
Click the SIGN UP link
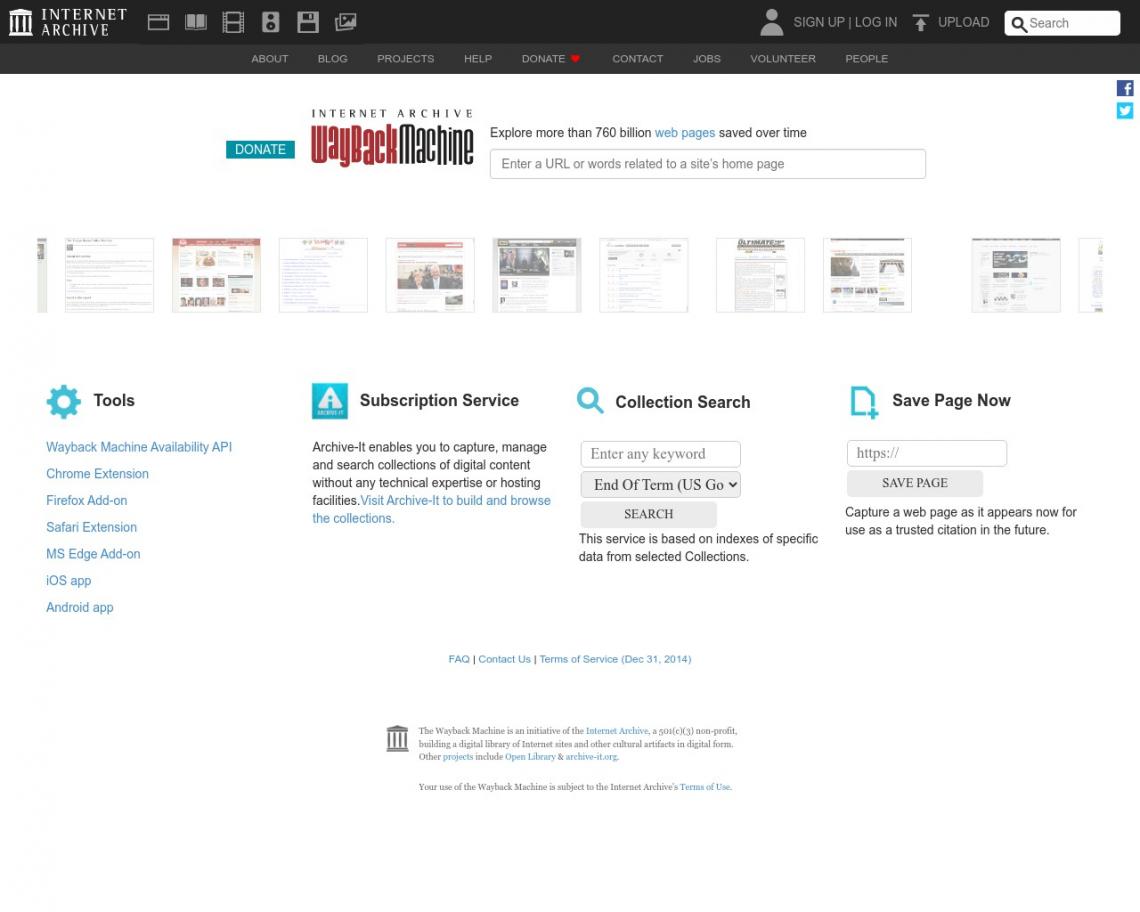(x=819, y=23)
